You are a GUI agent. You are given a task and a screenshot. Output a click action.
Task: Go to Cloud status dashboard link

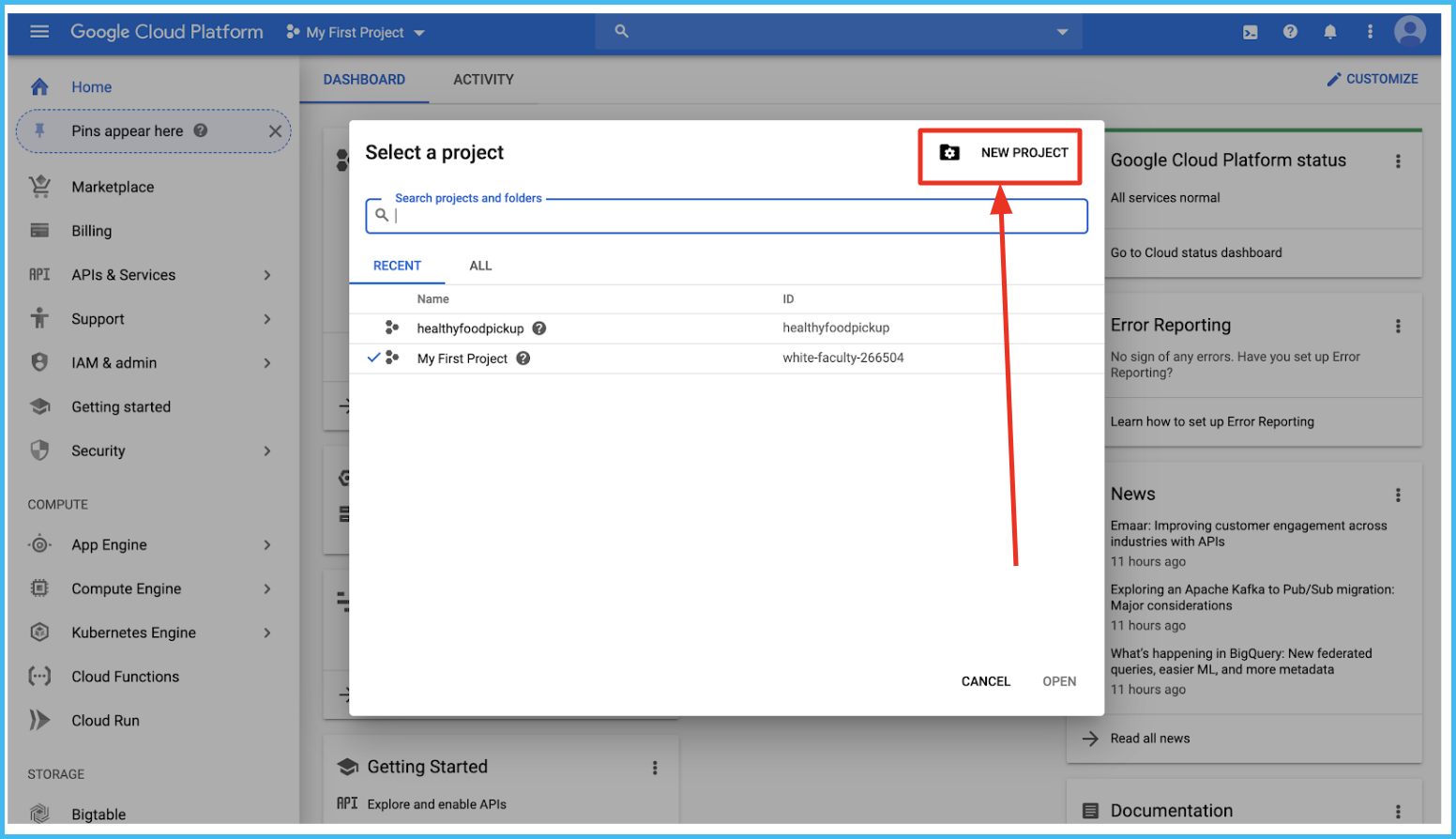(1196, 252)
